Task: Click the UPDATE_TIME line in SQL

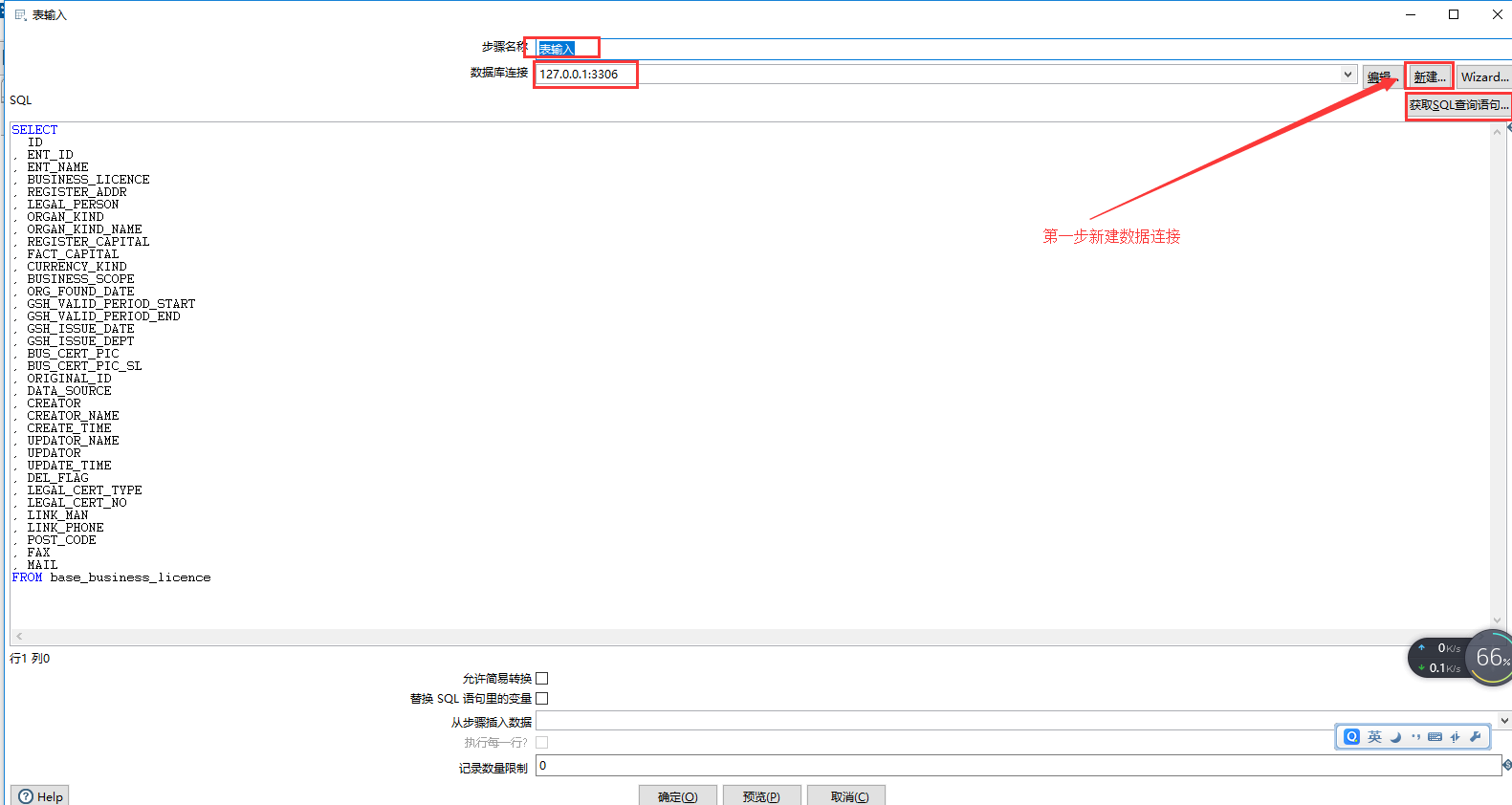Action: [x=69, y=466]
